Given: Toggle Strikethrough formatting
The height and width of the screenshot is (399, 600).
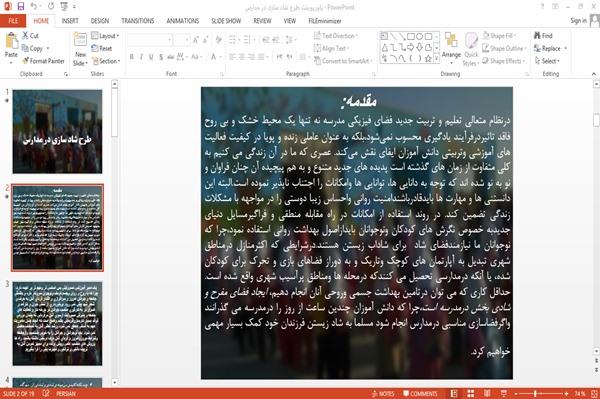Looking at the screenshot, I should pos(171,57).
